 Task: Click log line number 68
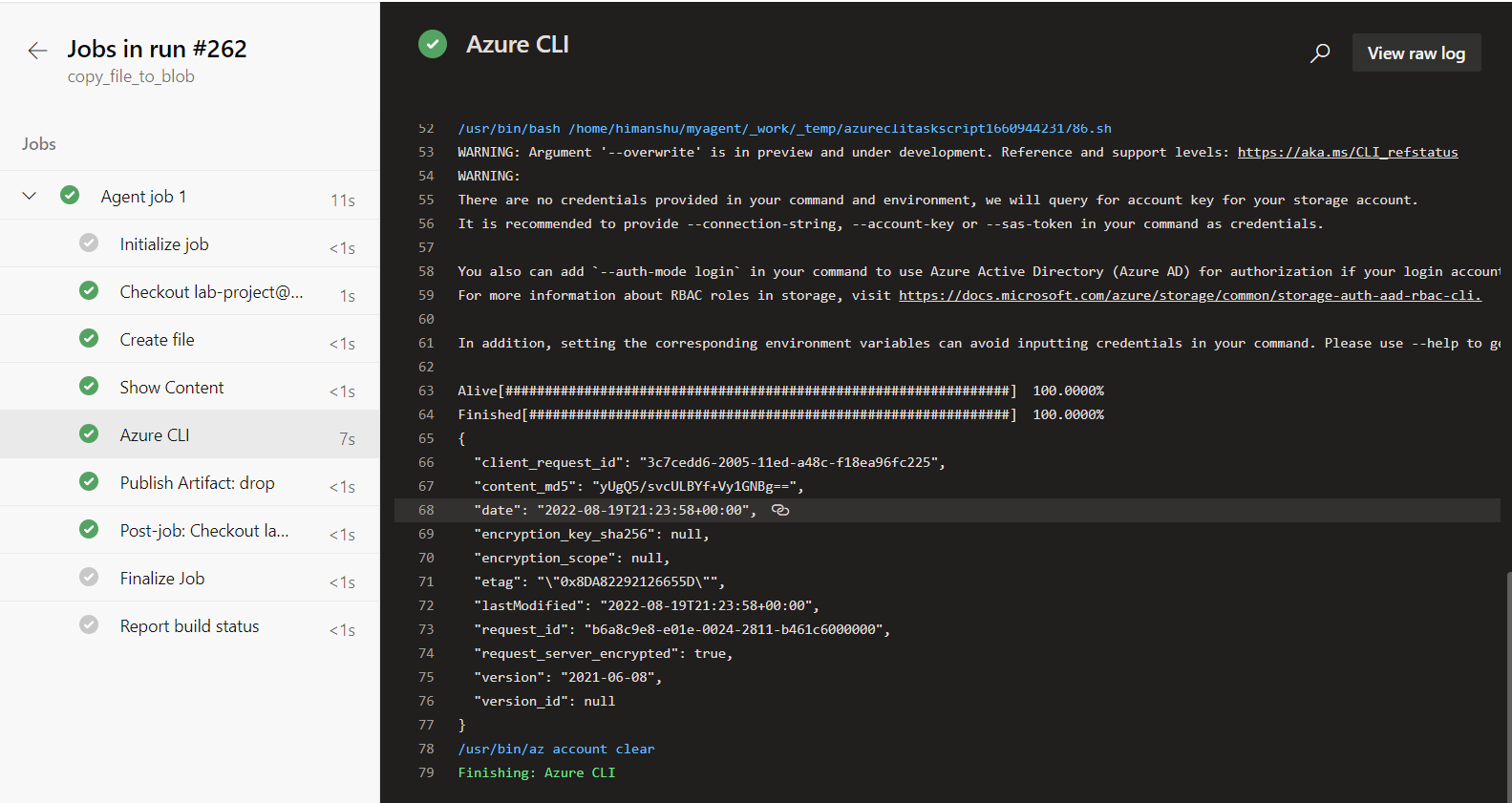pos(426,510)
